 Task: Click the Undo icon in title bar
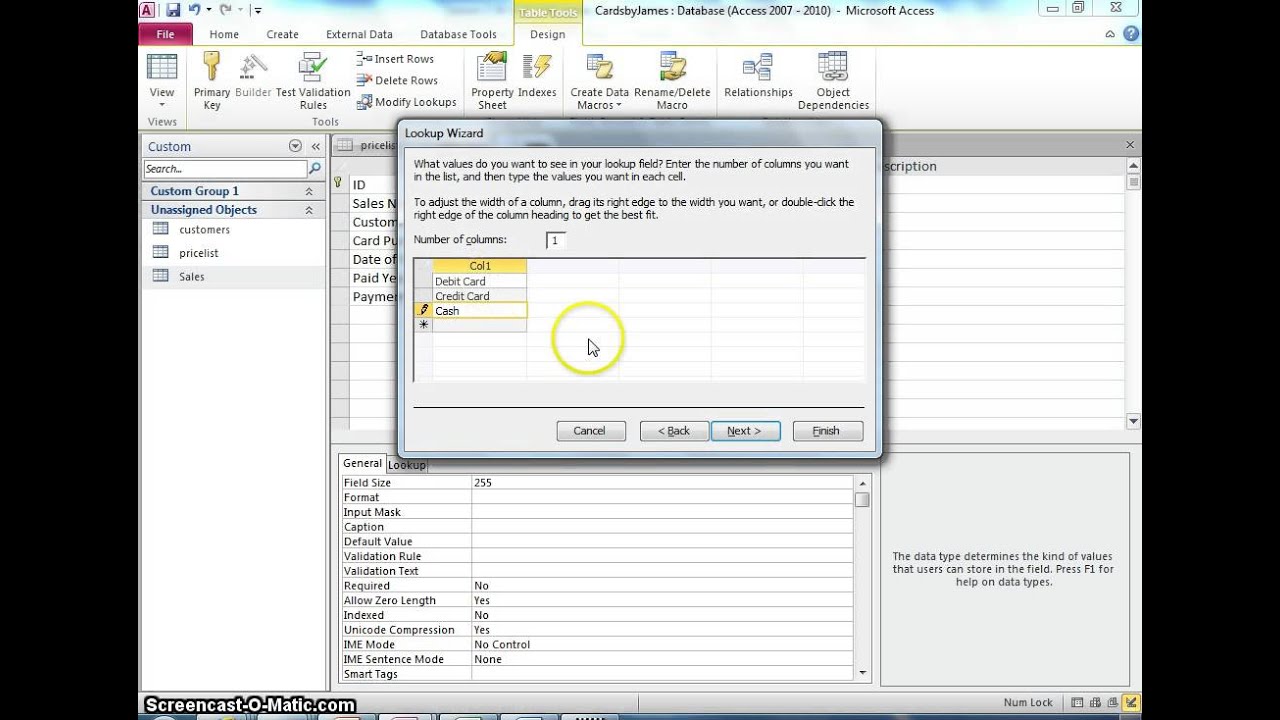[195, 10]
